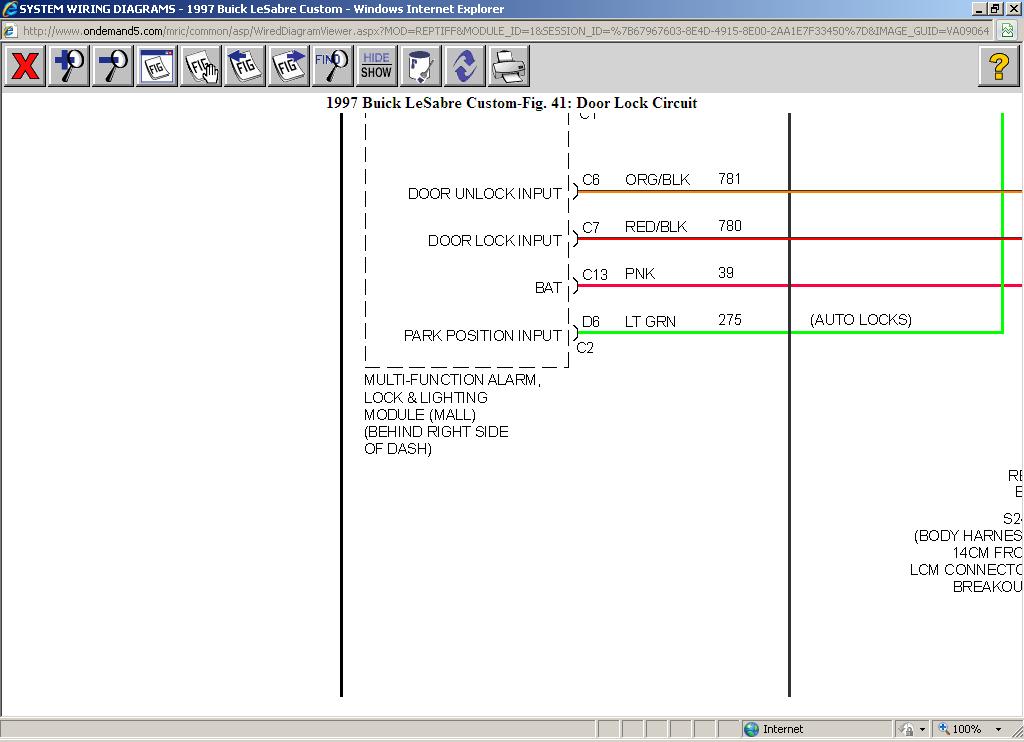Click the Internet zone globe in status bar
Viewport: 1024px width, 742px height.
(752, 729)
